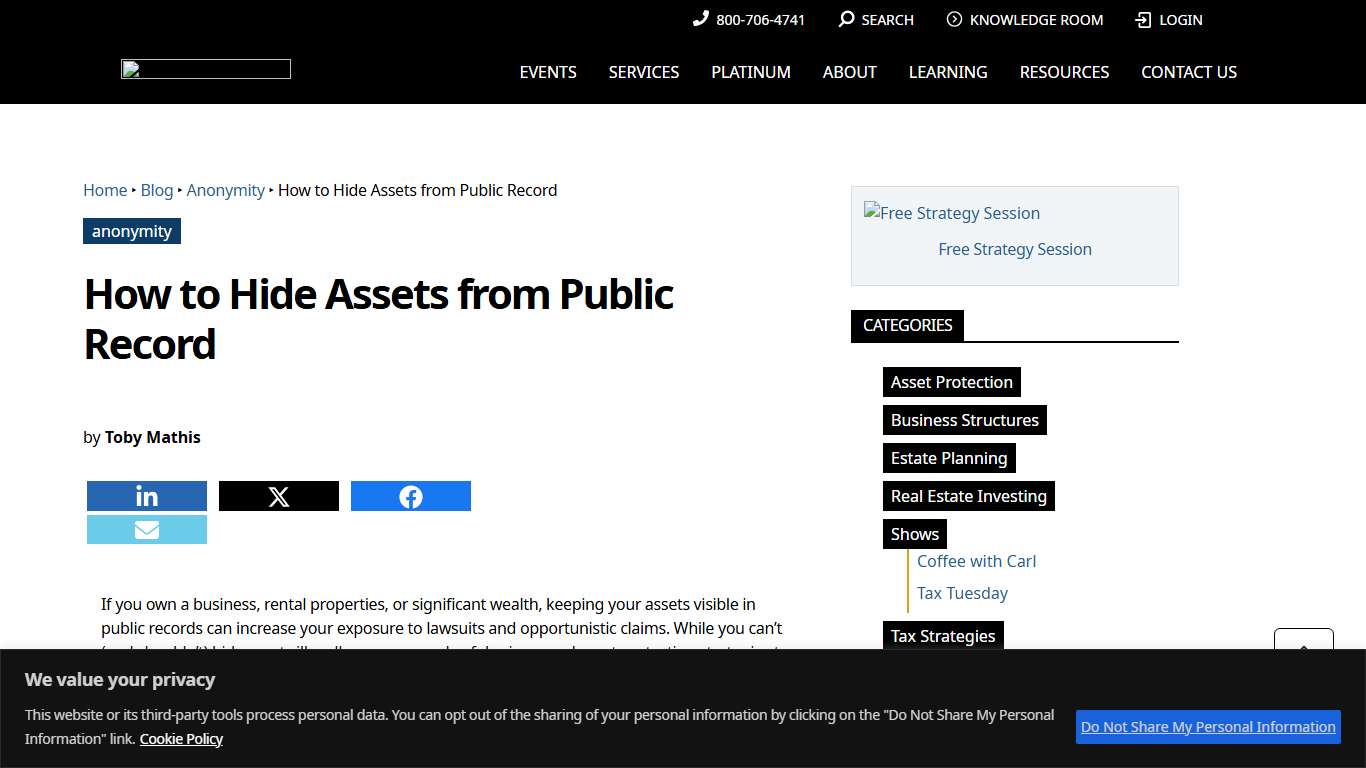Open the LEARNING menu

click(947, 71)
